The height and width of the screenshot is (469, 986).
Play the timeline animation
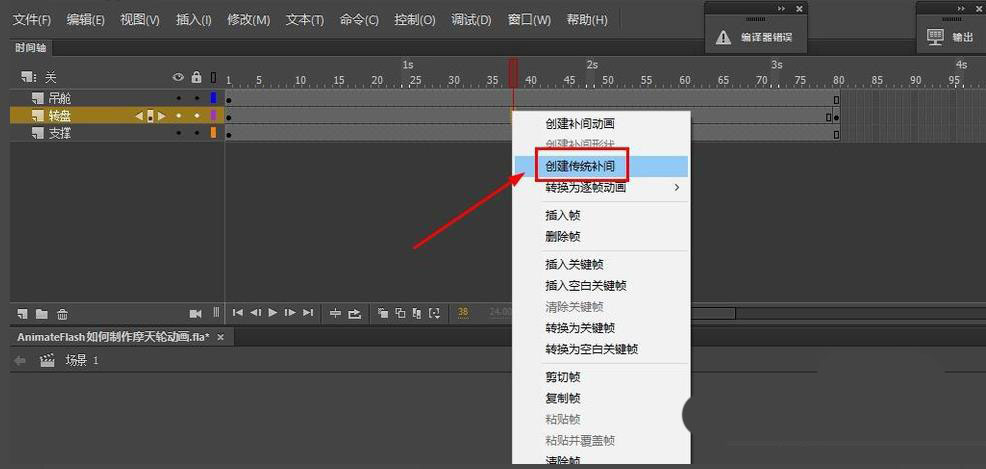[273, 312]
